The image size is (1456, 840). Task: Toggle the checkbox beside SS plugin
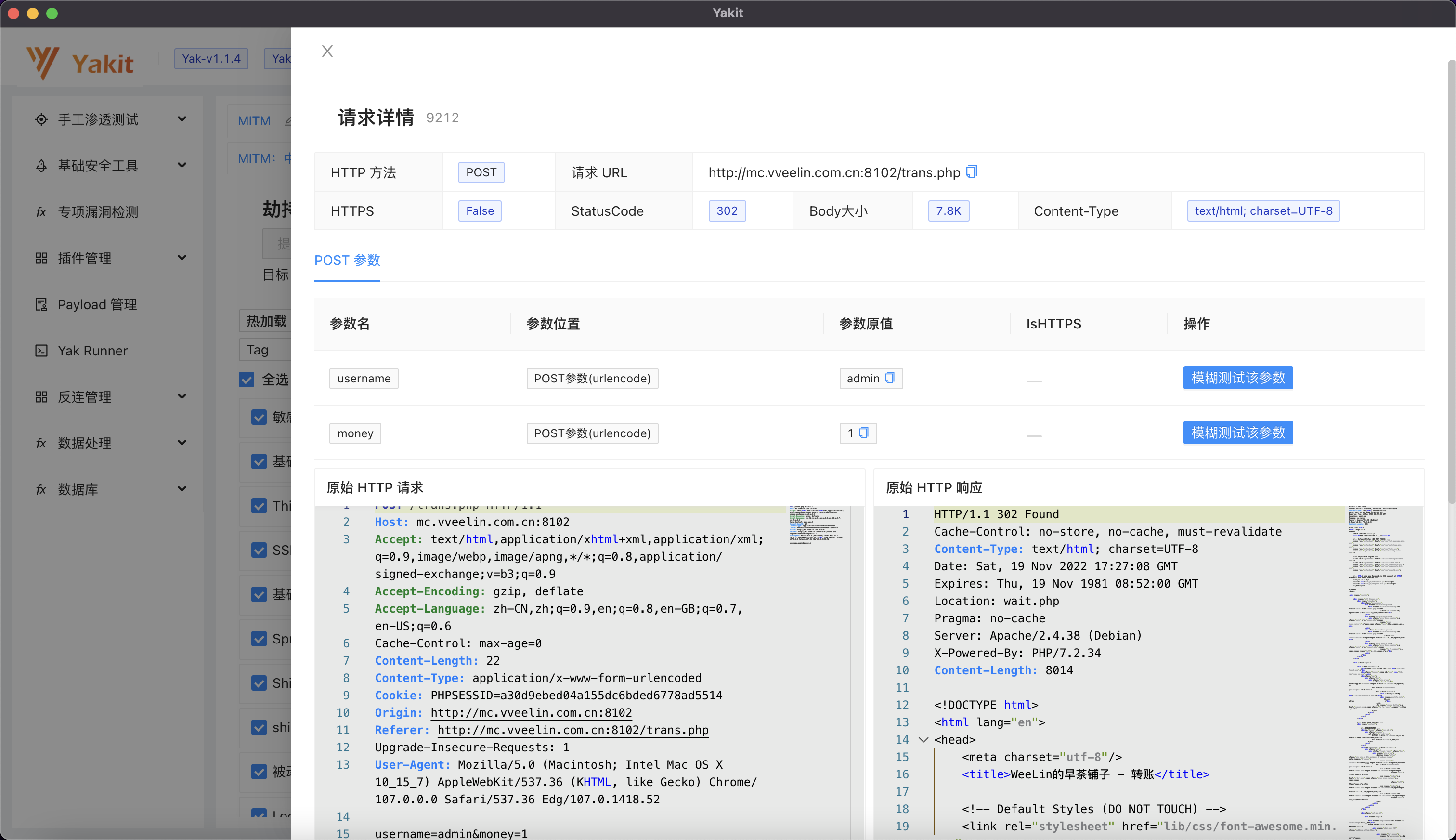click(259, 550)
